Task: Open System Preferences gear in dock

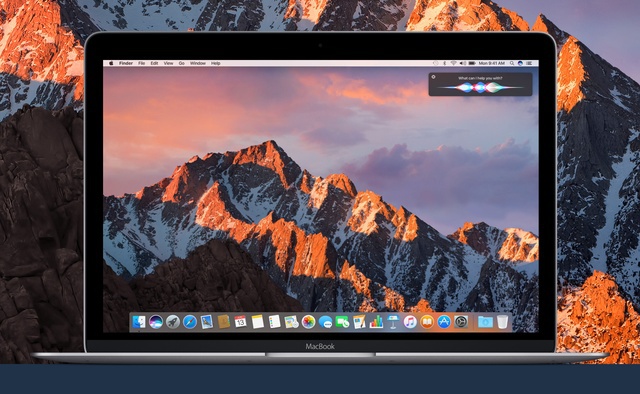Action: pyautogui.click(x=461, y=322)
